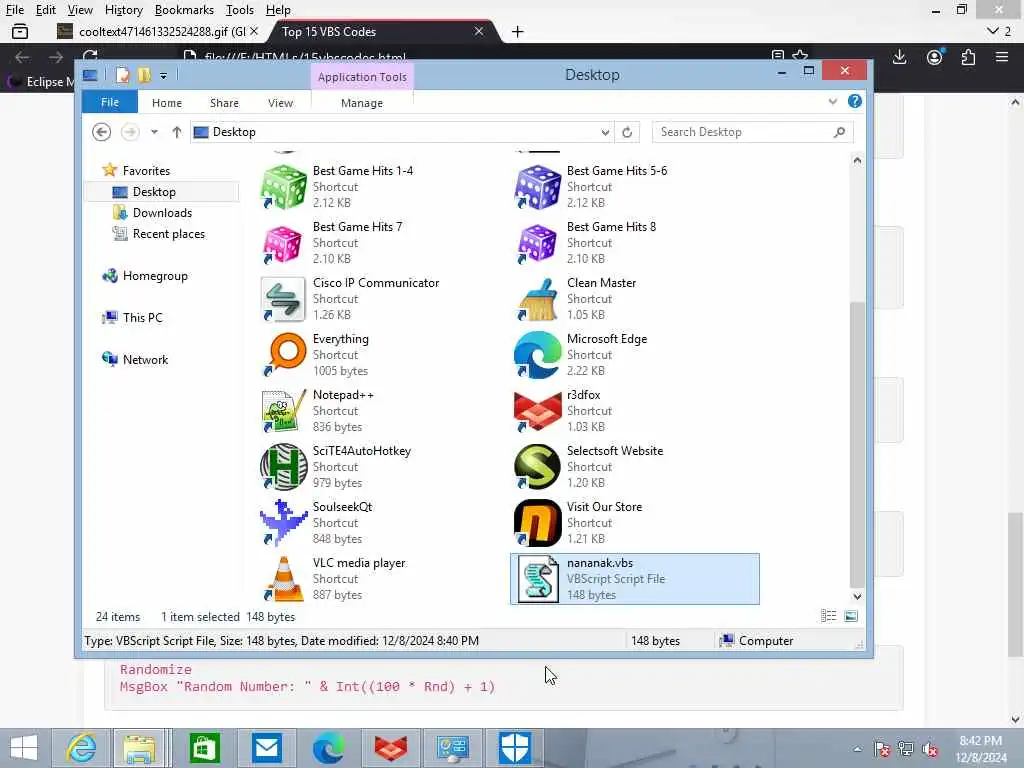Go back with Explorer's back arrow
This screenshot has width=1024, height=768.
pyautogui.click(x=101, y=132)
